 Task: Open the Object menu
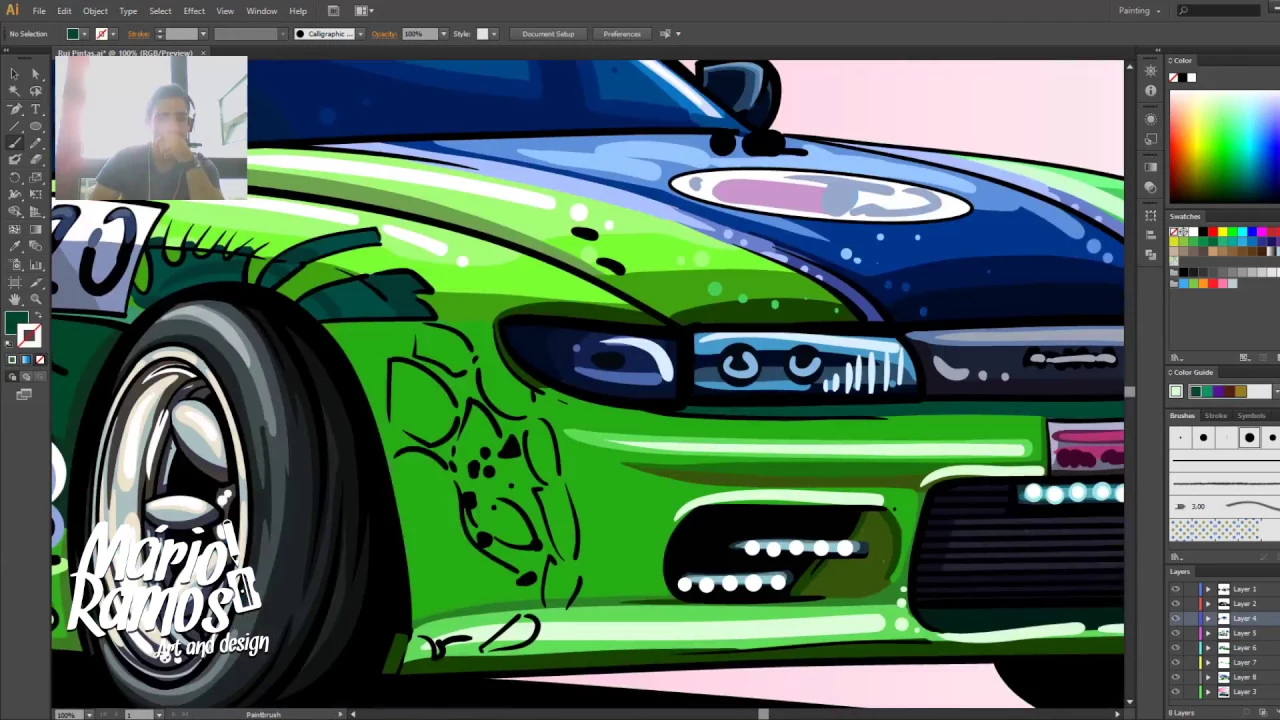[95, 11]
